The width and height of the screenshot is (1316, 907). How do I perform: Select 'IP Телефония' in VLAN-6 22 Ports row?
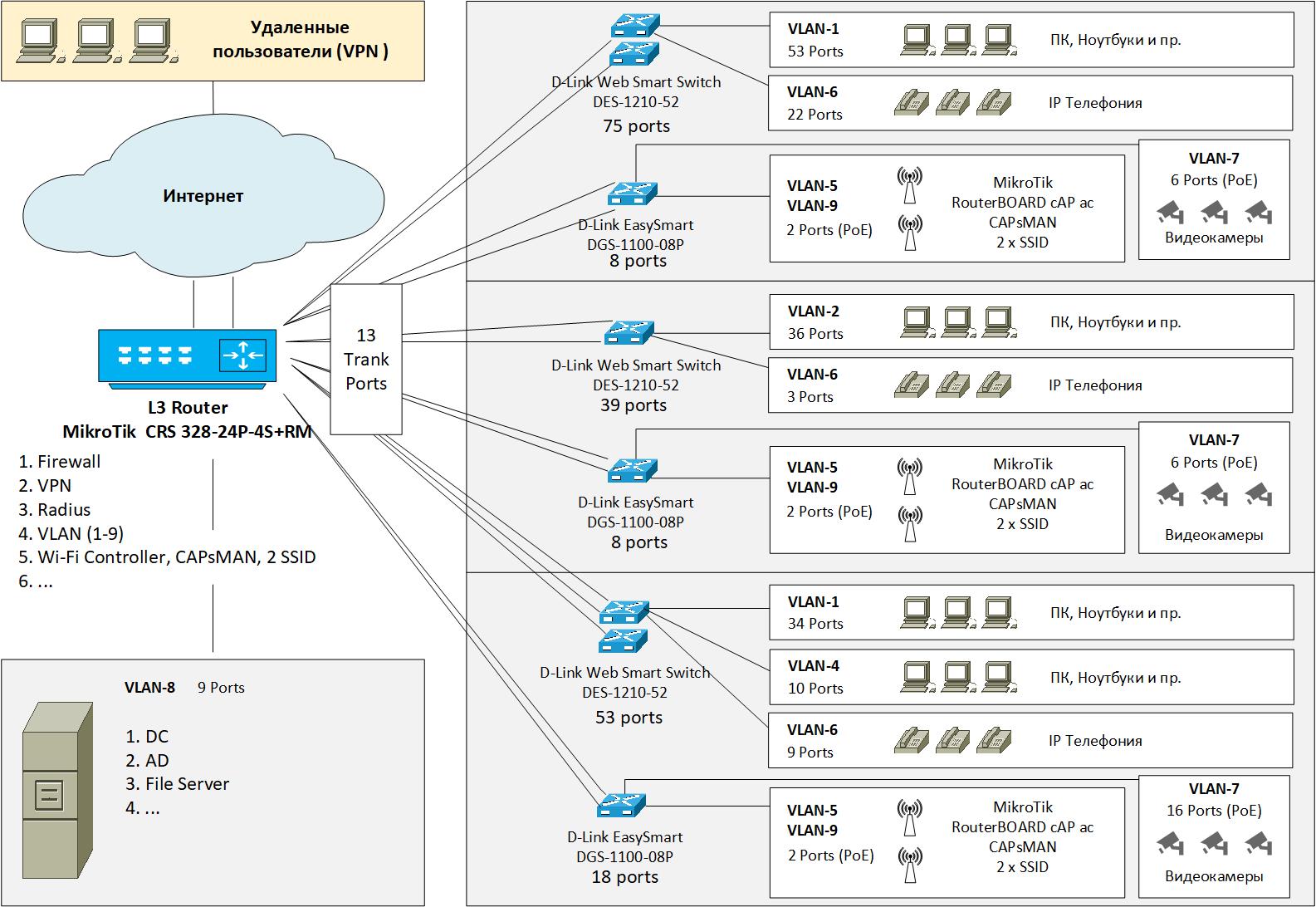(1095, 103)
